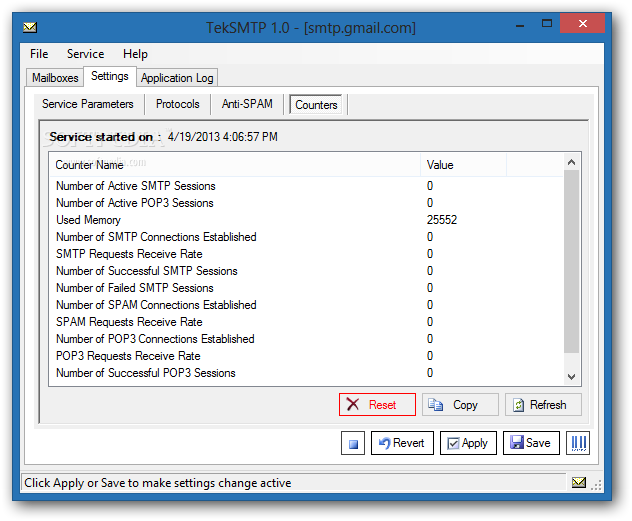Select POP3 Requests Receive Rate row

(306, 356)
